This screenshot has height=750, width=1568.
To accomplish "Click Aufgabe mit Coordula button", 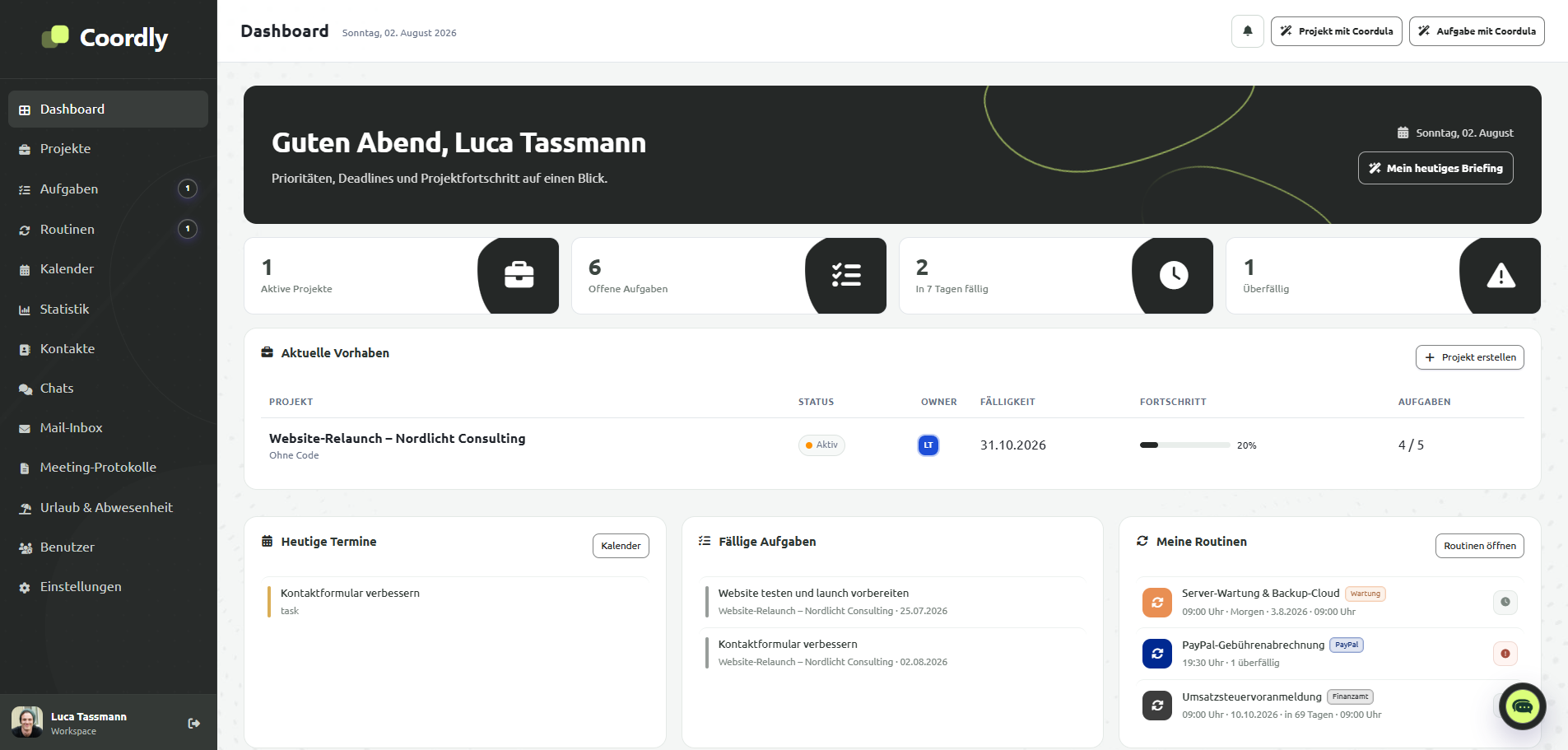I will 1477,31.
